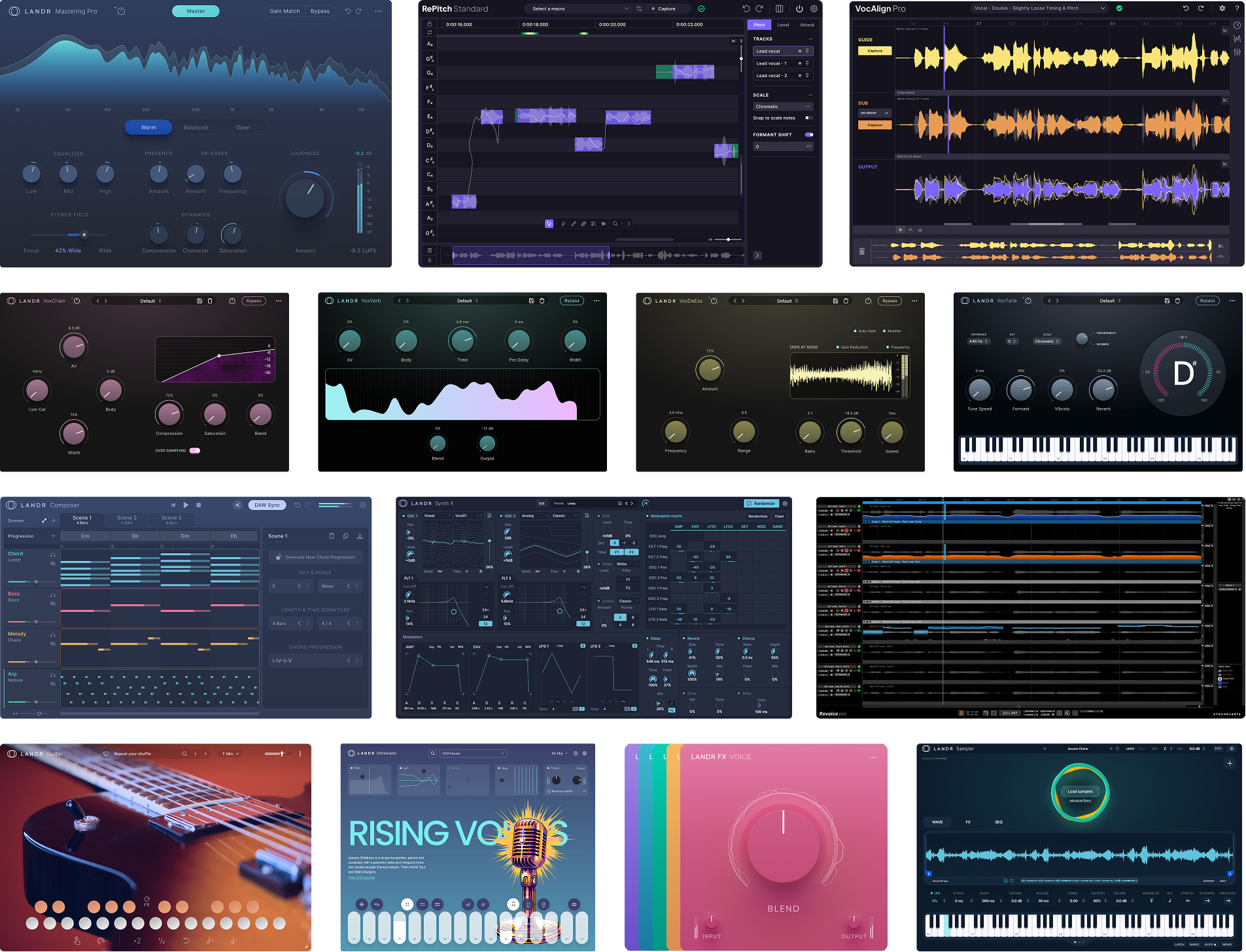This screenshot has height=952, width=1246.
Task: Delete Scene 1 with the trash icon
Action: [332, 536]
